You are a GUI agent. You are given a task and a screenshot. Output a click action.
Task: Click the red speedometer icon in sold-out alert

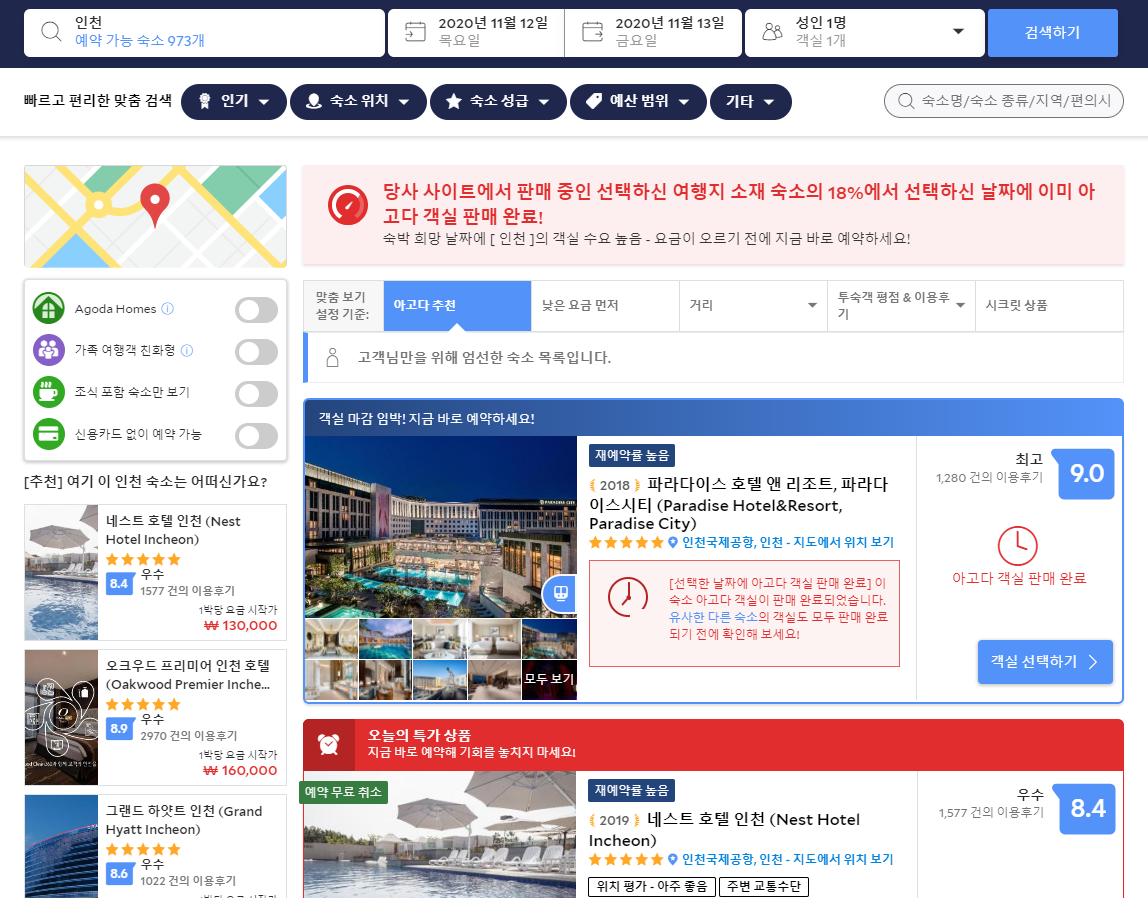pos(347,205)
